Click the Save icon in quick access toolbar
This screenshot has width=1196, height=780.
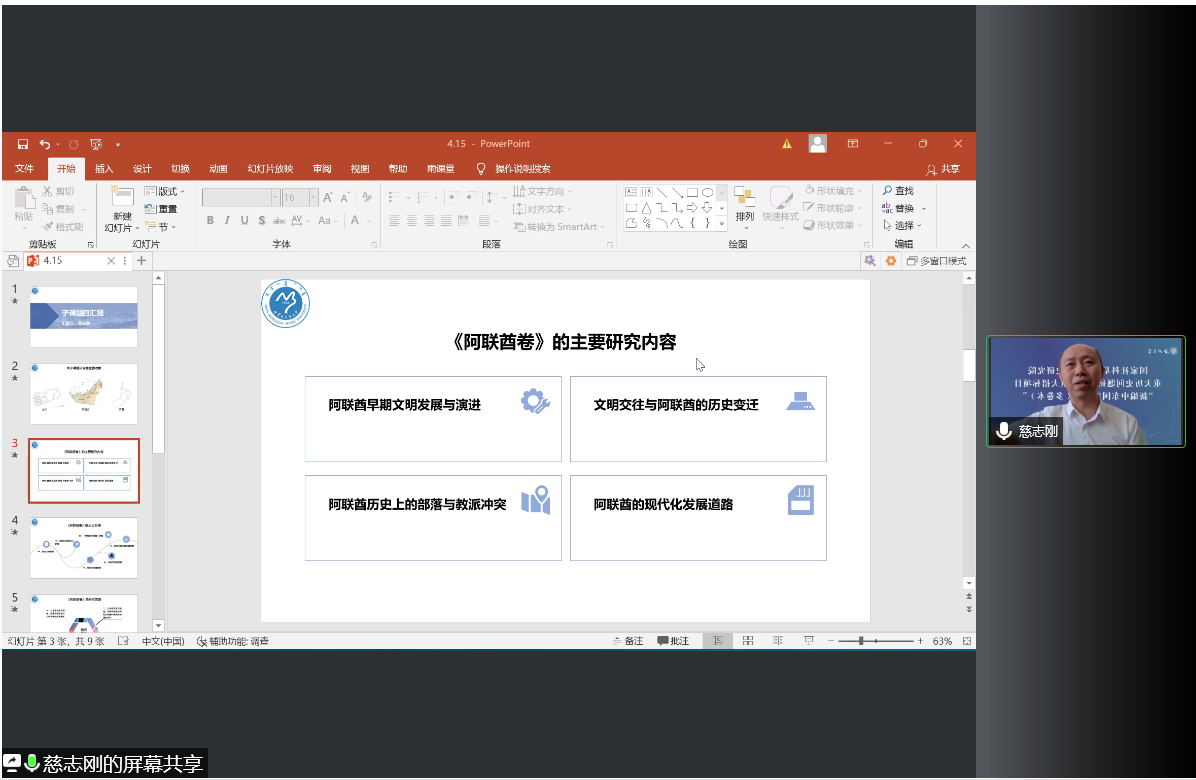click(22, 144)
